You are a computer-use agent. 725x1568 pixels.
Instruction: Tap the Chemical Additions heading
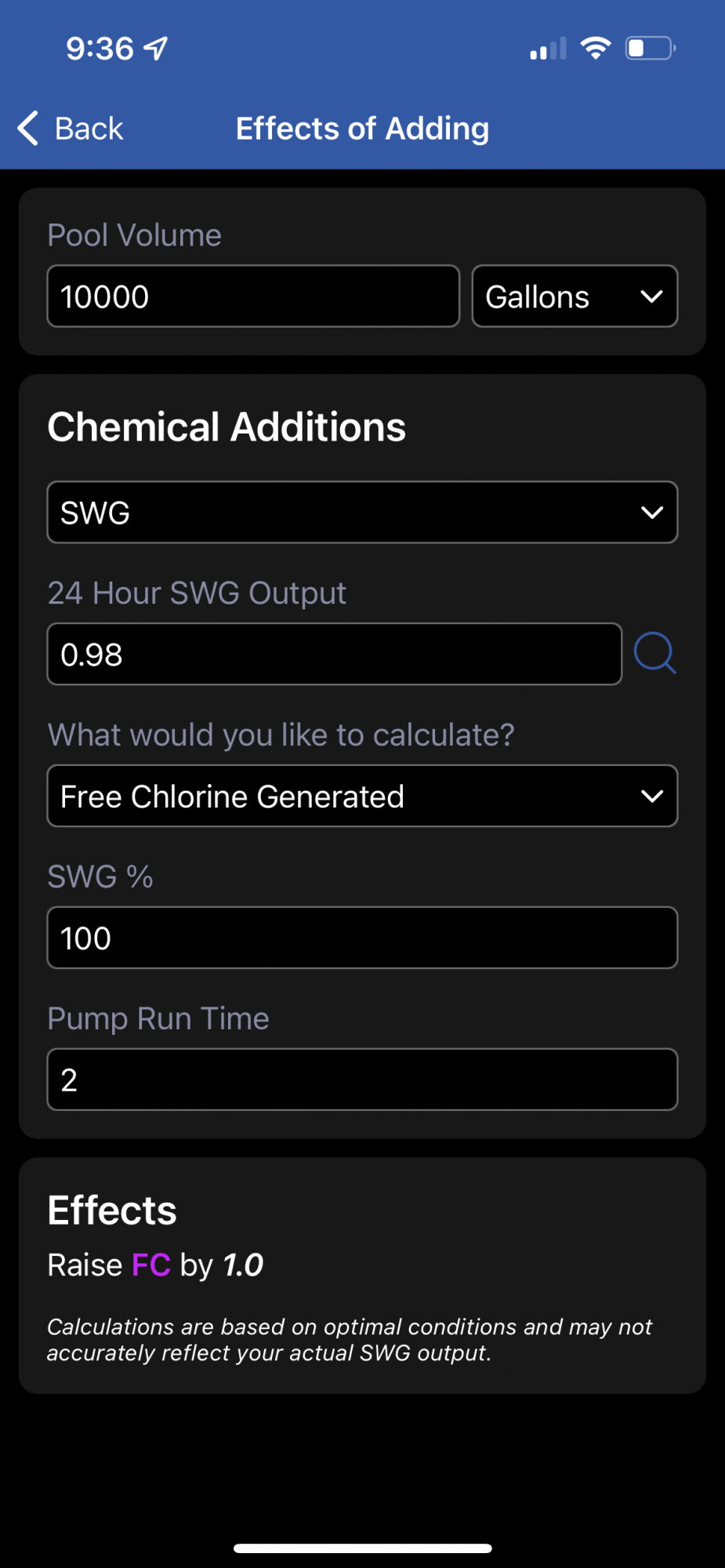tap(227, 427)
